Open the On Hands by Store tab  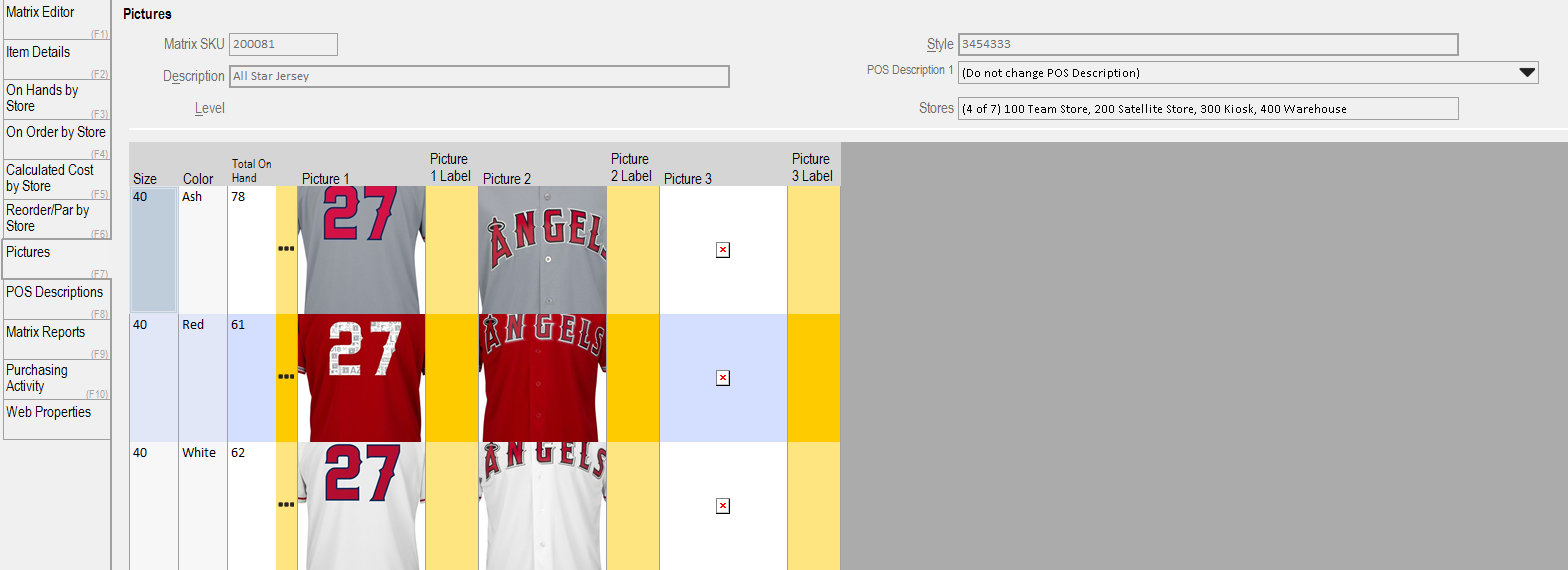point(56,100)
